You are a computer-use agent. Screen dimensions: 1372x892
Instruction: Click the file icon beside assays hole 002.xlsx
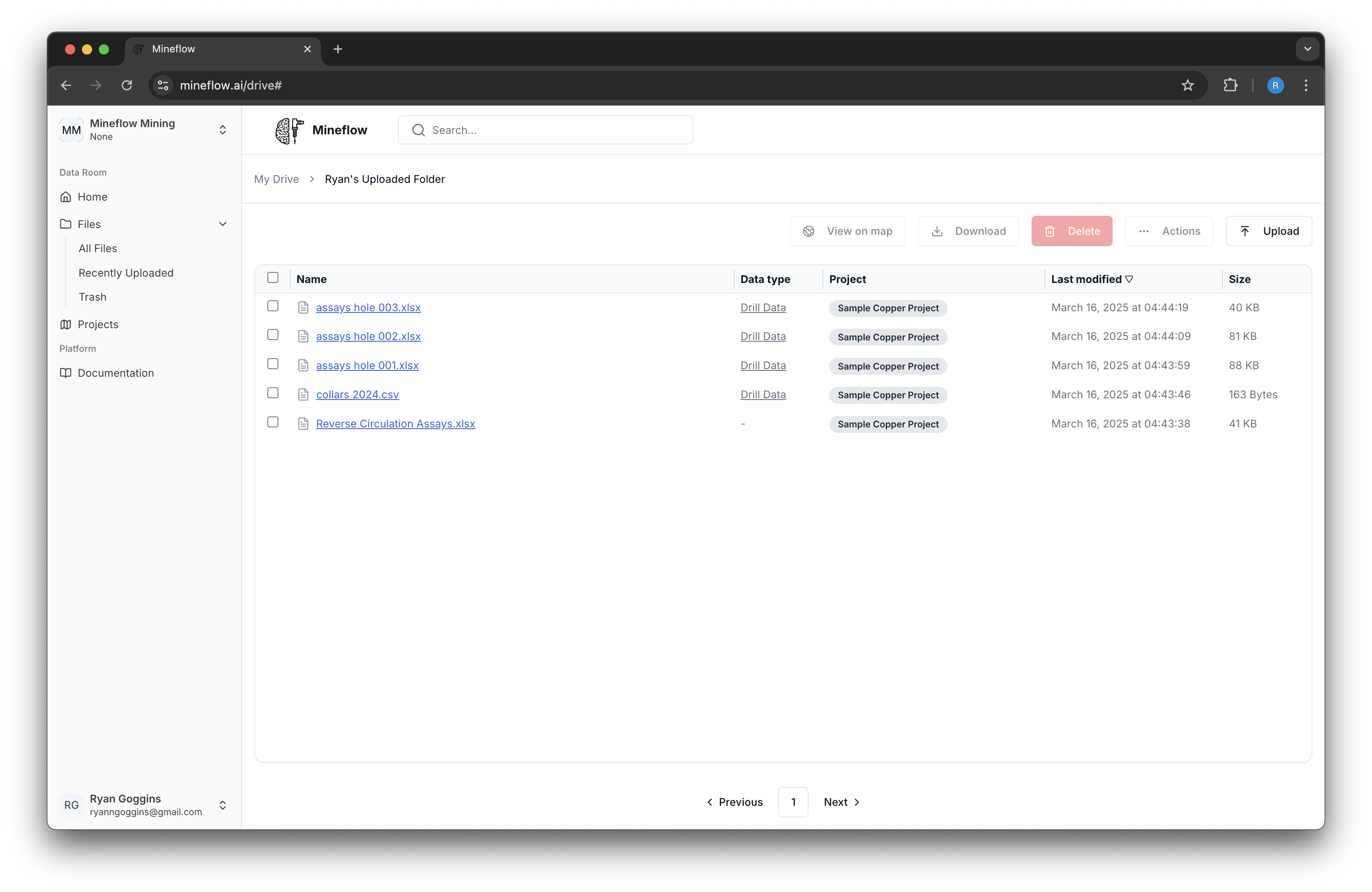coord(303,337)
